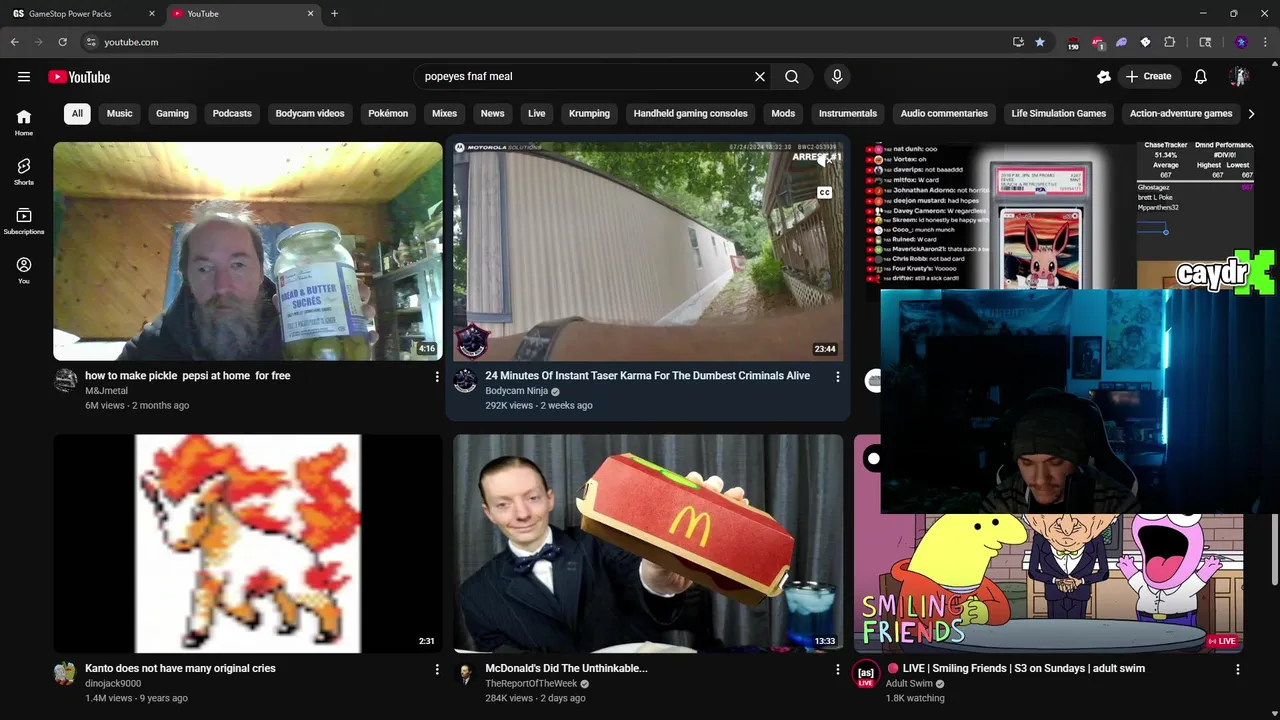Image resolution: width=1280 pixels, height=720 pixels.
Task: Open the notifications bell
Action: coord(1201,77)
